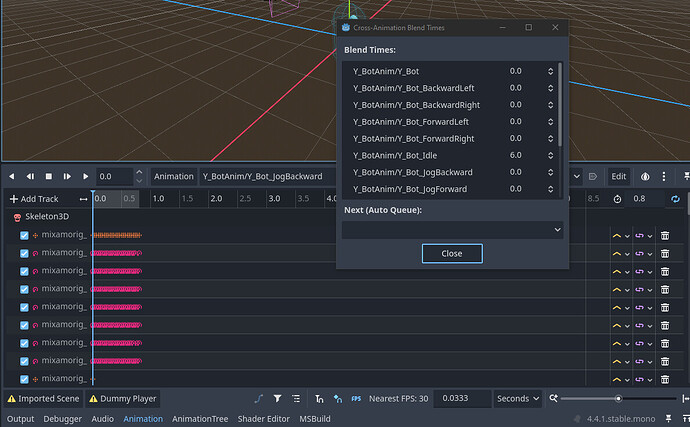
Task: Click the 2.0 mark on the timeline ruler
Action: (x=216, y=199)
